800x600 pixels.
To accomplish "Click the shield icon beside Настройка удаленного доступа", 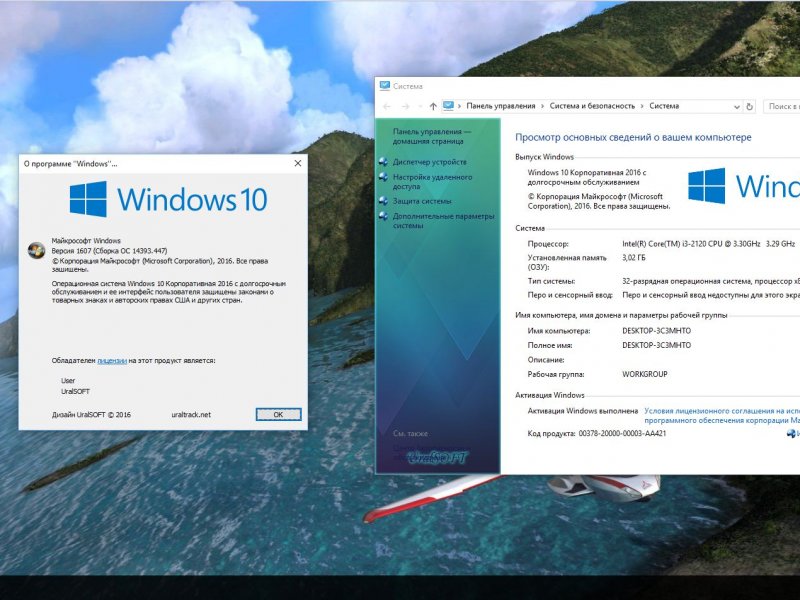I will click(383, 178).
